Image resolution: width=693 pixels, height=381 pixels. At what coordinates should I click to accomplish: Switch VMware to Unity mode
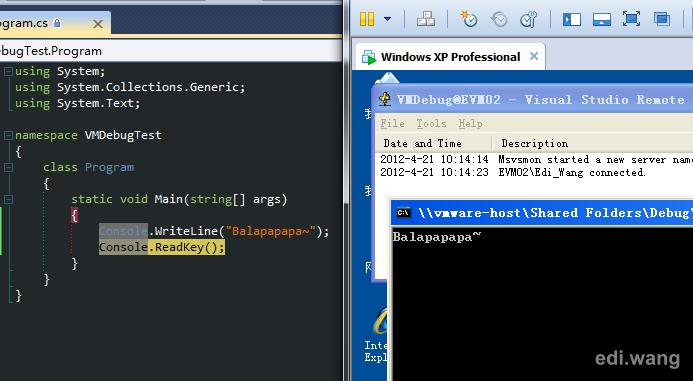pos(662,19)
